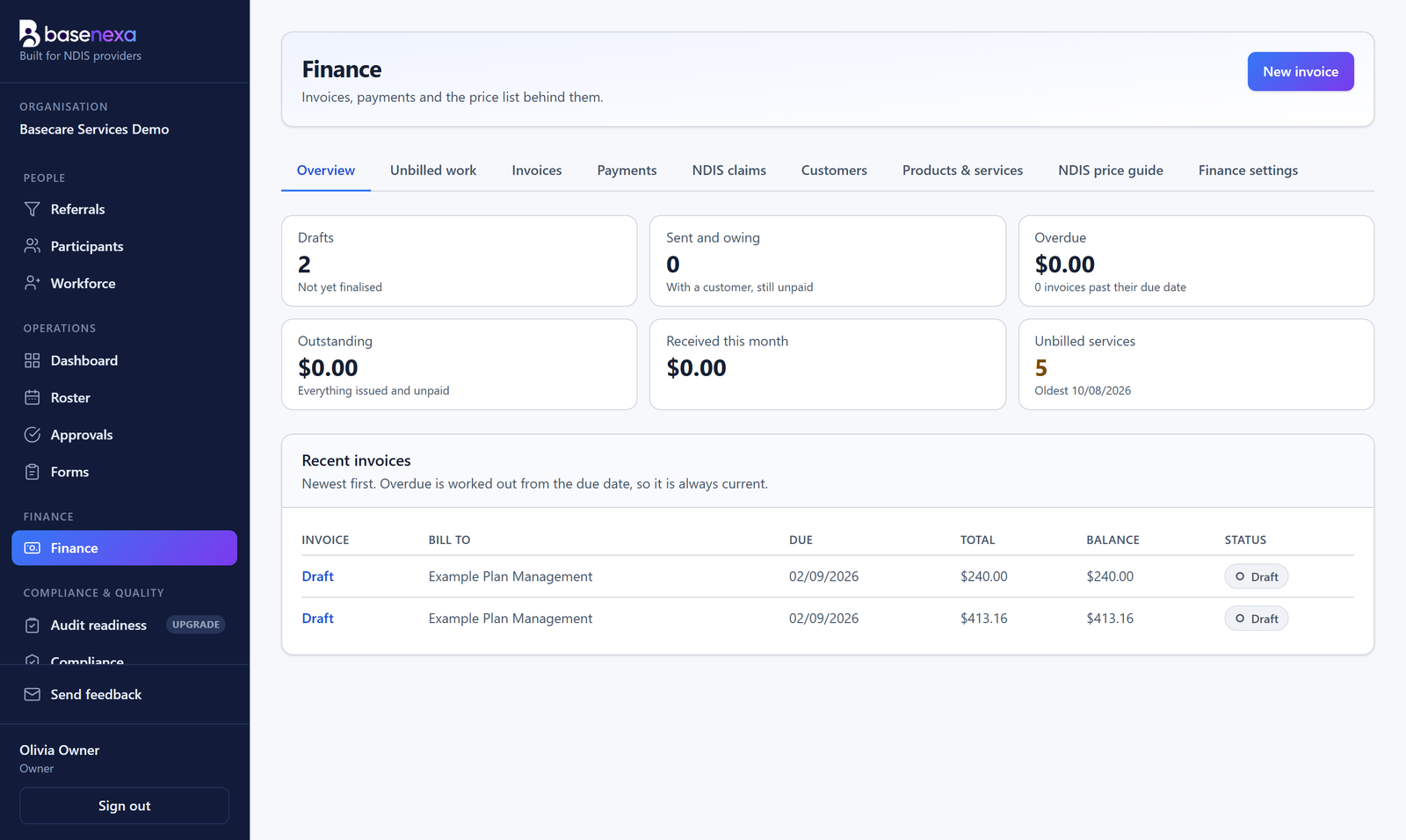Click the Participants people icon

point(33,246)
